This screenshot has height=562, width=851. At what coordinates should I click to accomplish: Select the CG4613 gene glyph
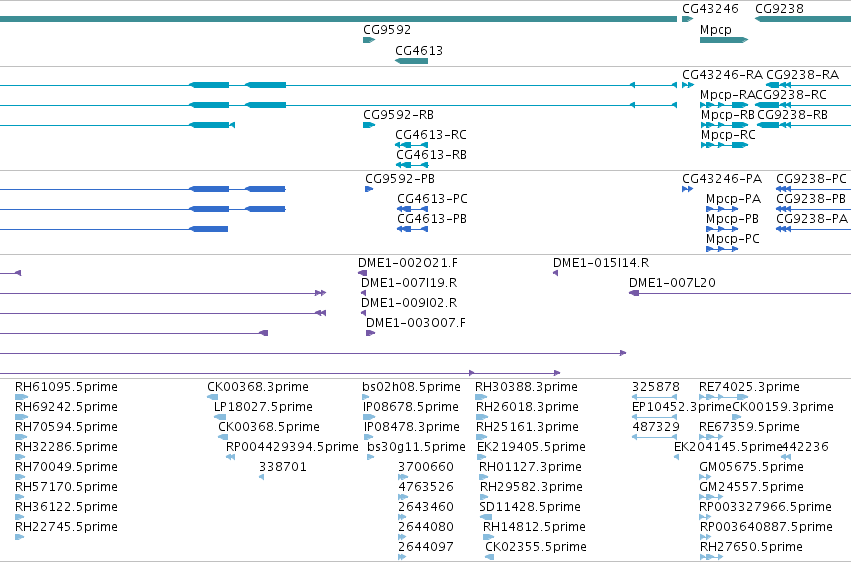click(411, 61)
